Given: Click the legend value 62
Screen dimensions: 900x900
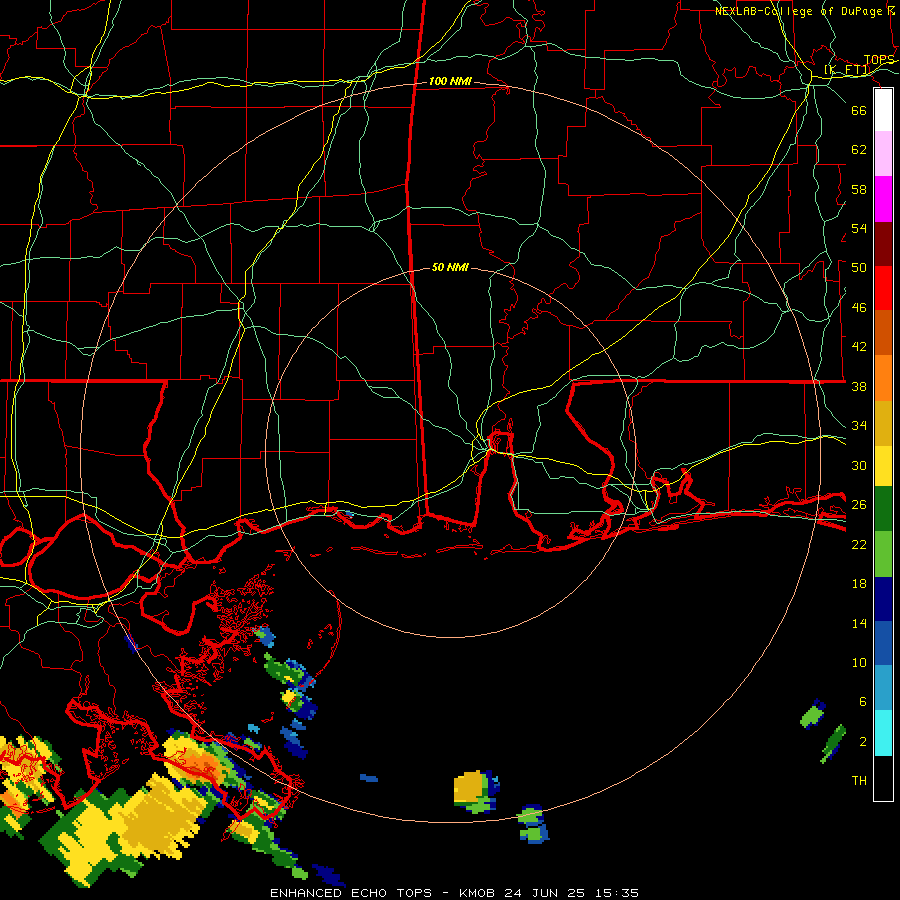Looking at the screenshot, I should click(859, 150).
